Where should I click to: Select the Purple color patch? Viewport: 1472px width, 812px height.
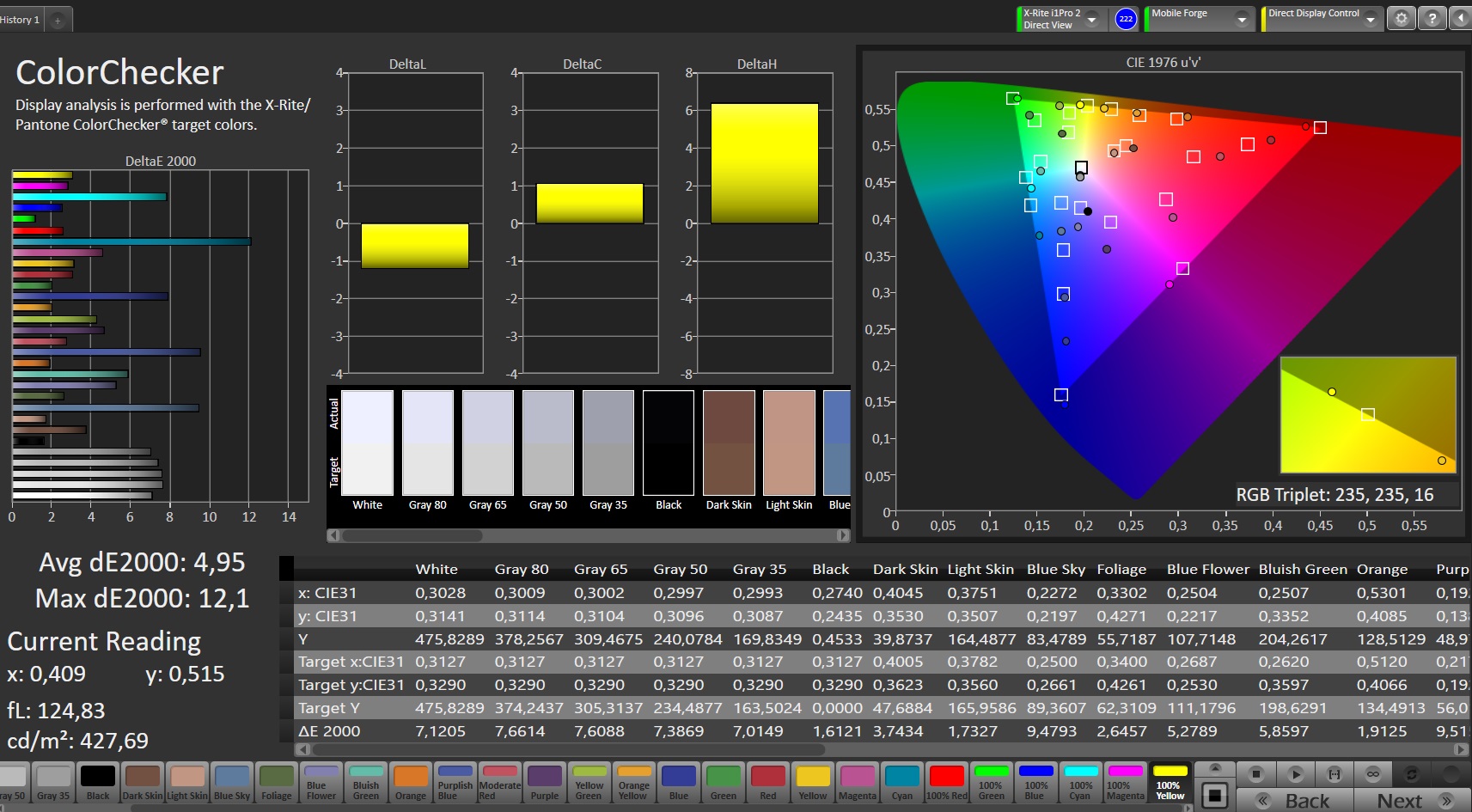[x=545, y=783]
